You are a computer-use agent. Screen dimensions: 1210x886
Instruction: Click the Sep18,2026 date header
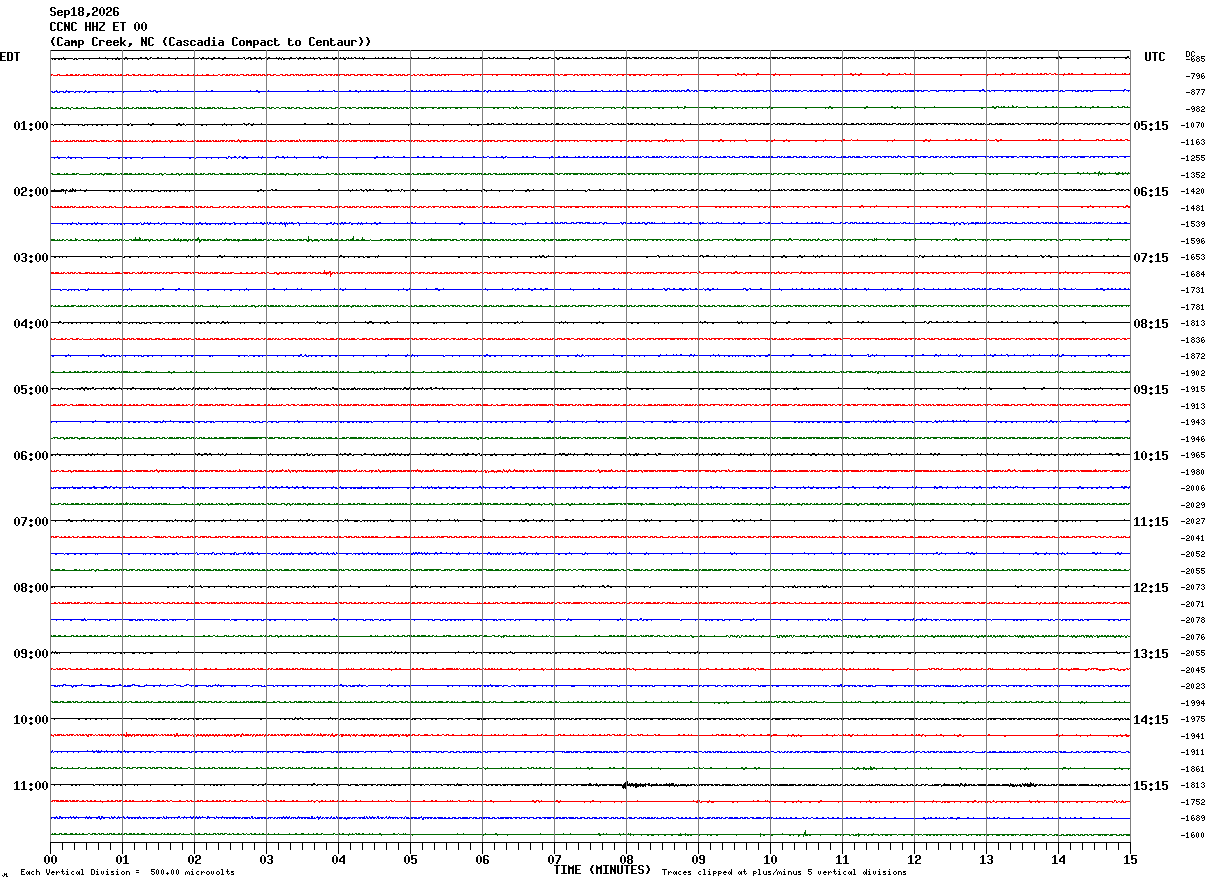pos(84,12)
